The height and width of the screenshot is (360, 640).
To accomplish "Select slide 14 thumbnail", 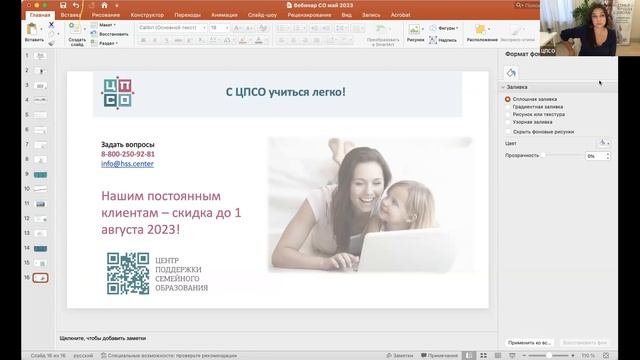I will pos(40,249).
